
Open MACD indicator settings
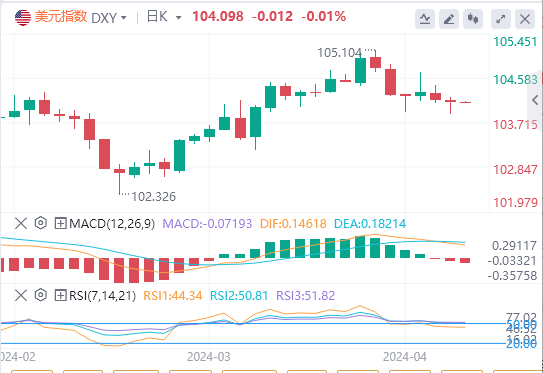(x=41, y=223)
